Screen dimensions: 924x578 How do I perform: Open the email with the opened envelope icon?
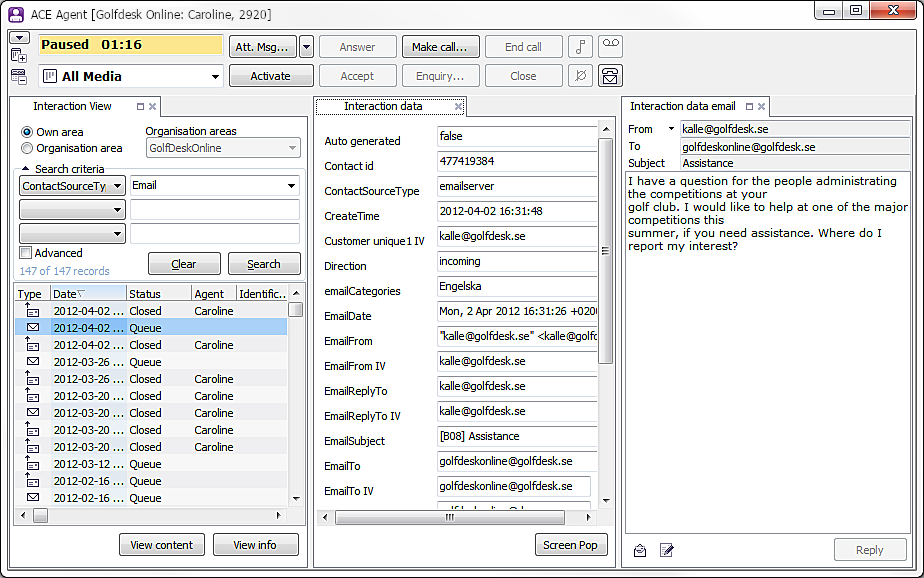tap(640, 551)
